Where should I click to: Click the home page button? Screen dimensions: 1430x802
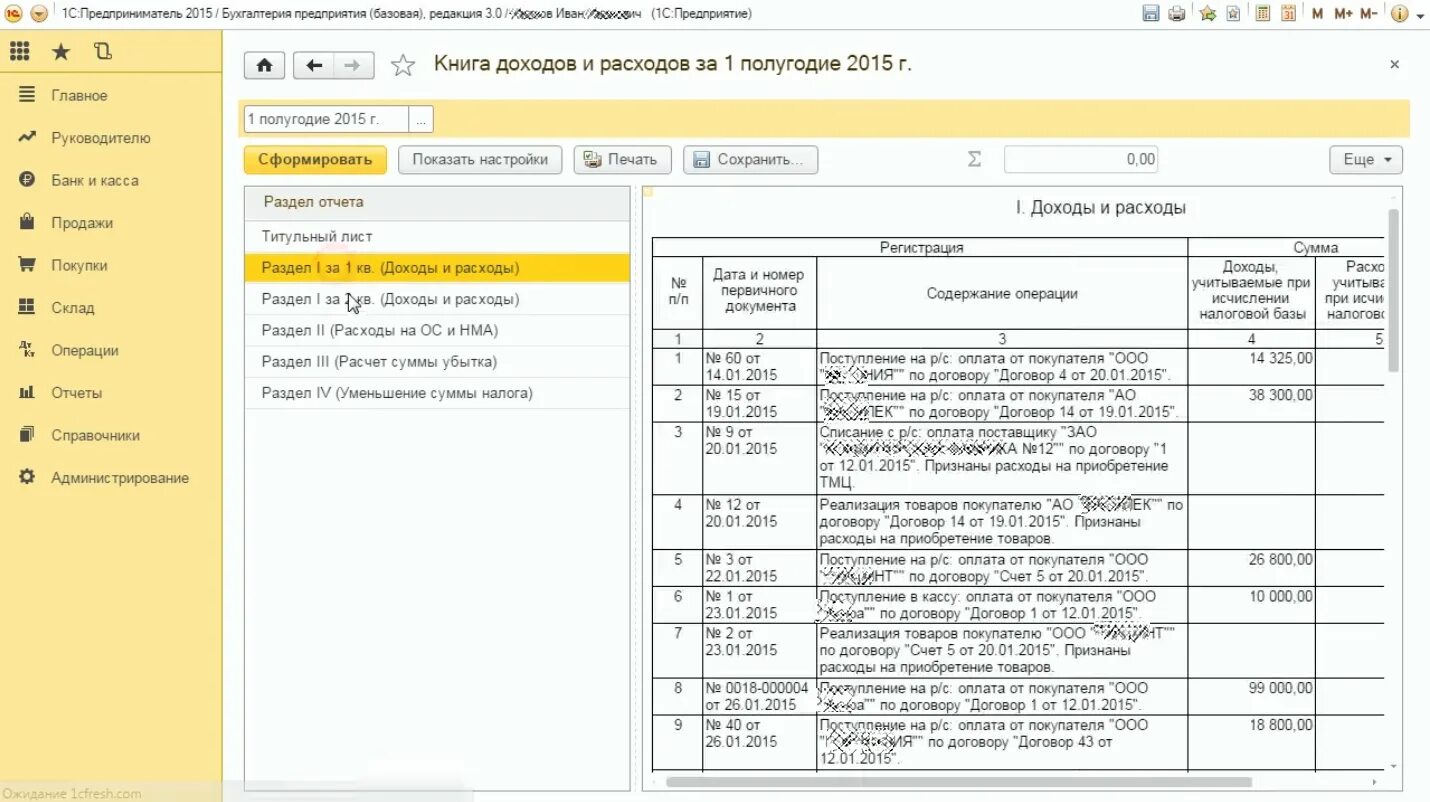[265, 66]
